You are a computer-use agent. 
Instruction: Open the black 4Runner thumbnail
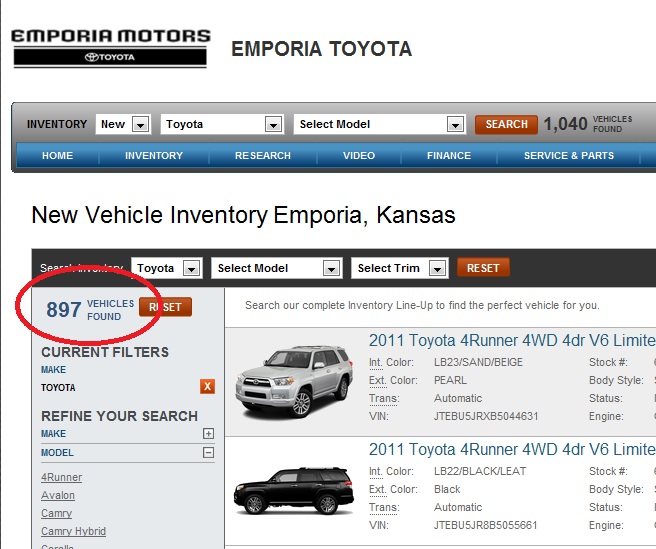(290, 491)
